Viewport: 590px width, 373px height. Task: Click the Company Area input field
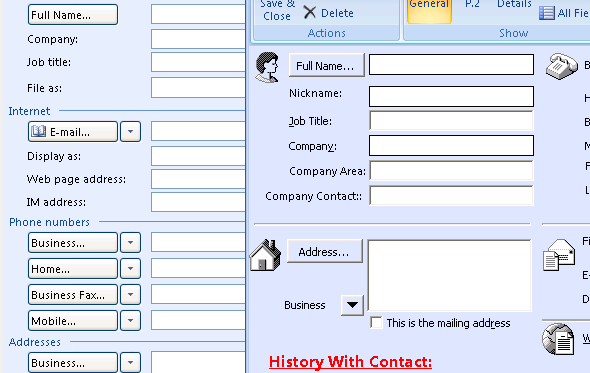(451, 171)
